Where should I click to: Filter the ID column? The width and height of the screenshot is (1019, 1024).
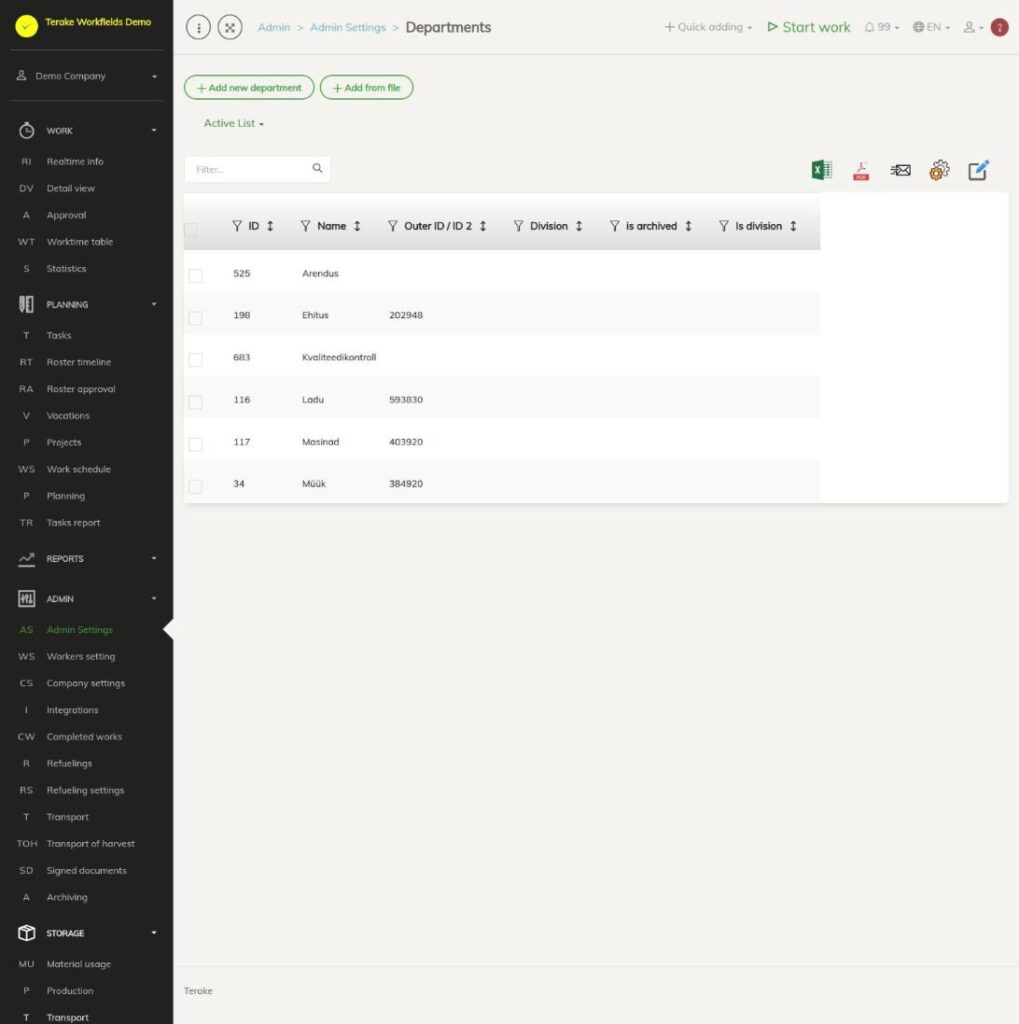237,226
